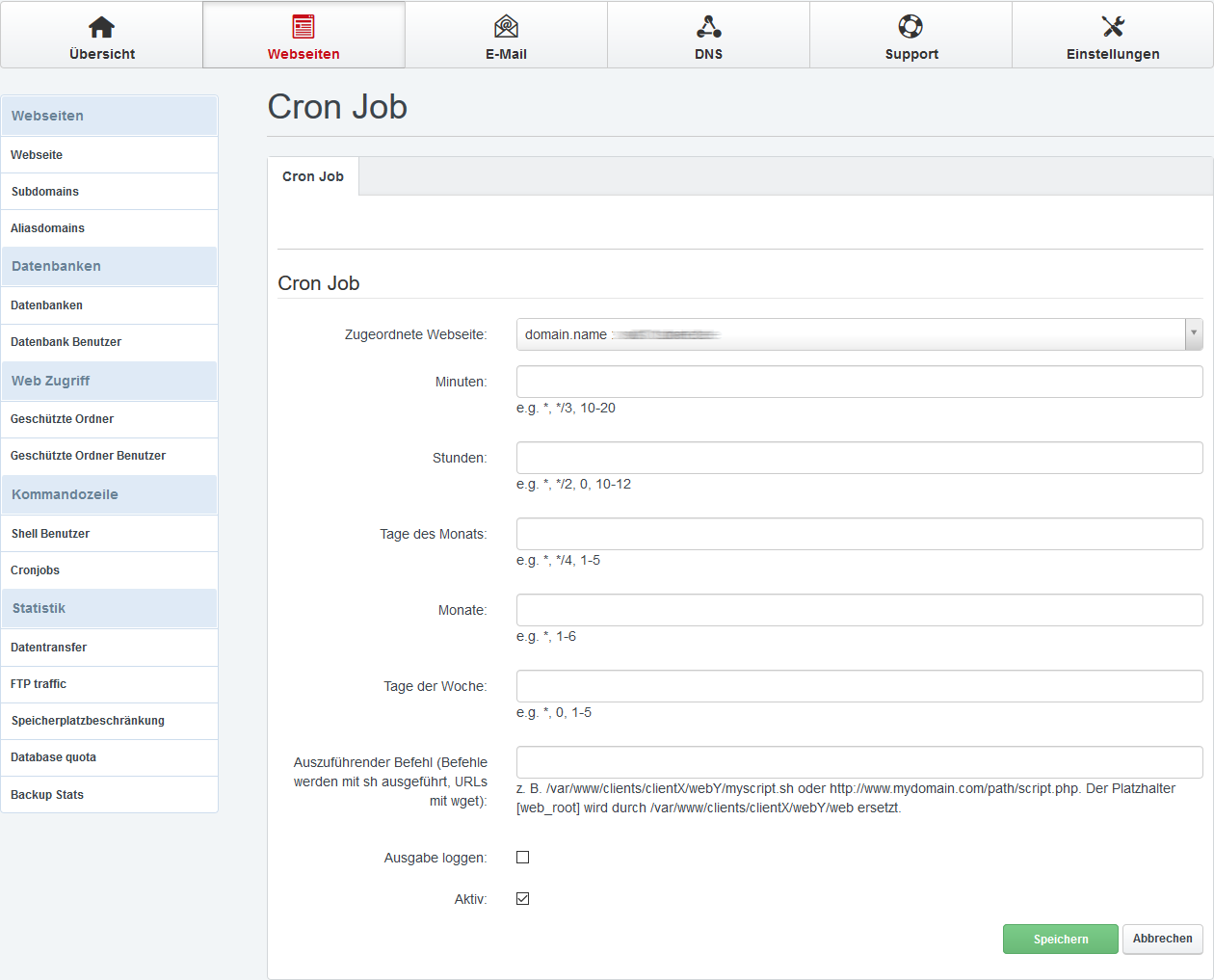The width and height of the screenshot is (1214, 980).
Task: Click the Abbrechen button
Action: (1162, 939)
